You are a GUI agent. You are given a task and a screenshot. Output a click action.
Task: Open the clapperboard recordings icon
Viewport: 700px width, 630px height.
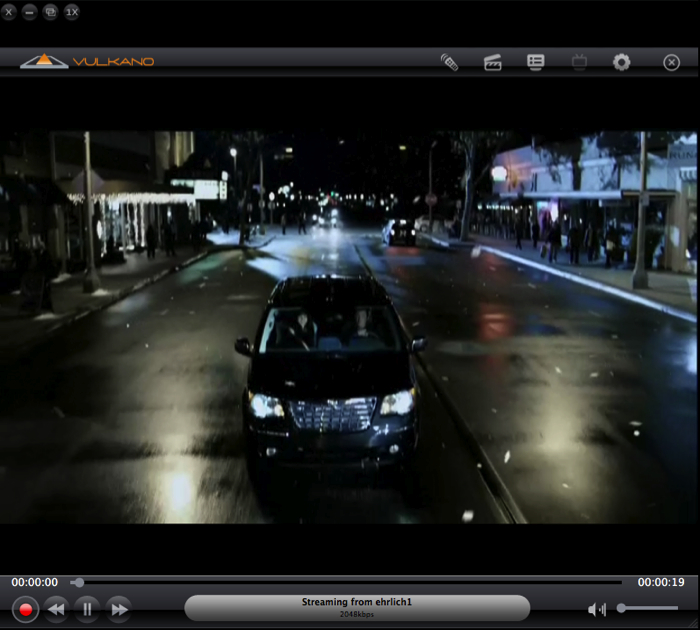pos(492,62)
